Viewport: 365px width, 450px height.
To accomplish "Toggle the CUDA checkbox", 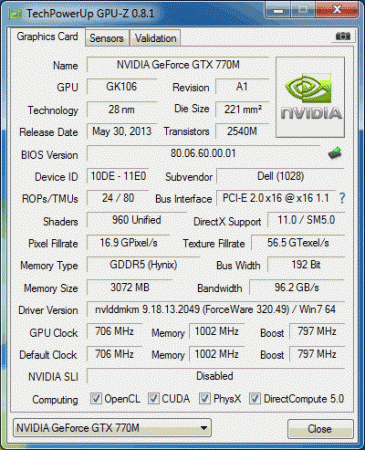I will (x=153, y=398).
